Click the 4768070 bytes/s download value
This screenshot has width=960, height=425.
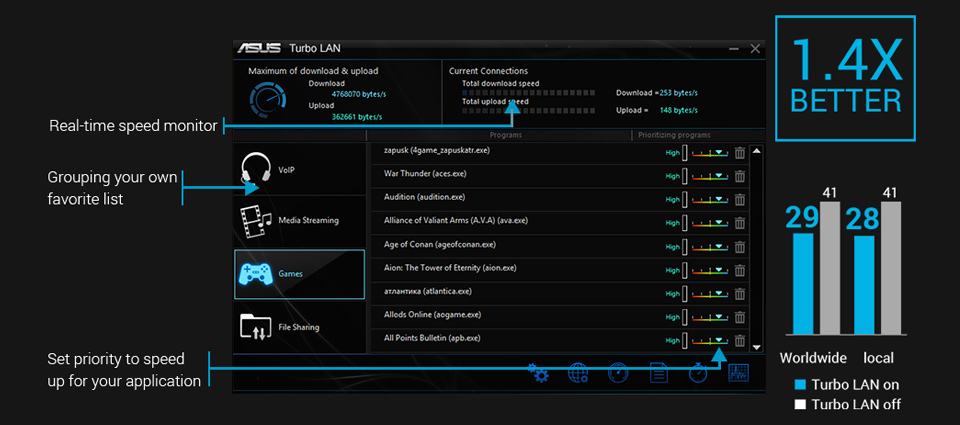tap(359, 94)
